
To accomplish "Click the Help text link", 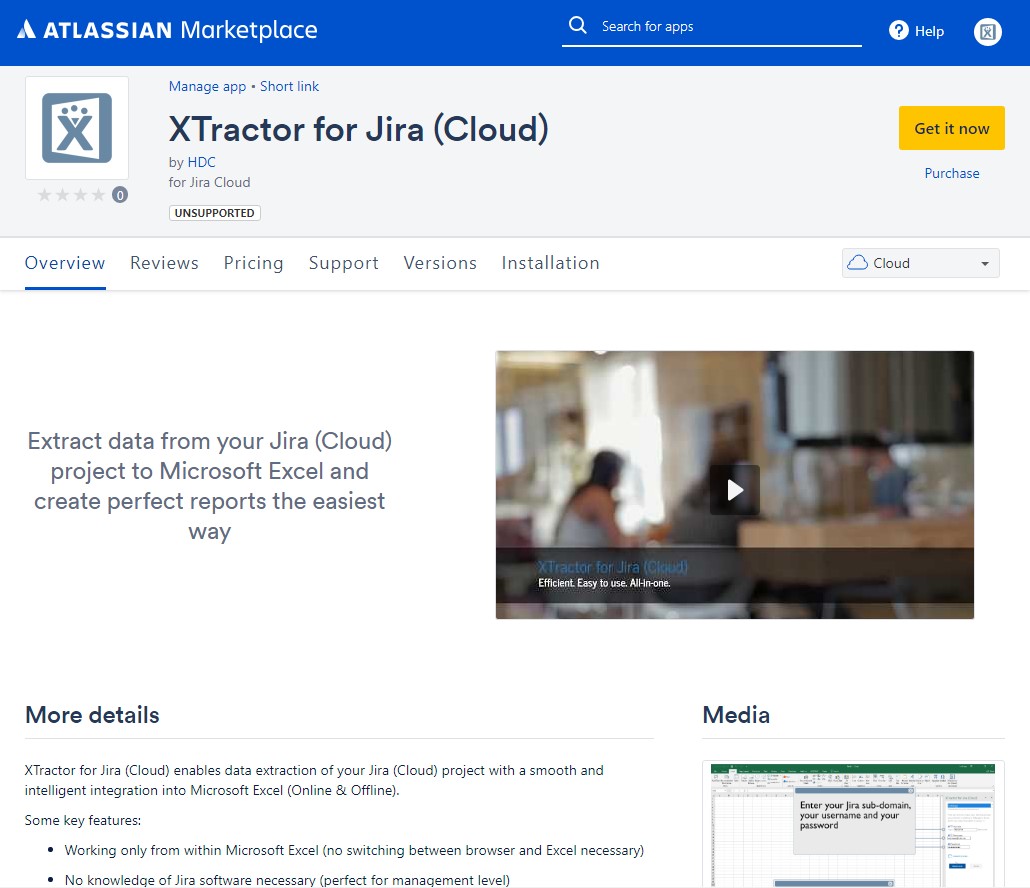I will 929,32.
